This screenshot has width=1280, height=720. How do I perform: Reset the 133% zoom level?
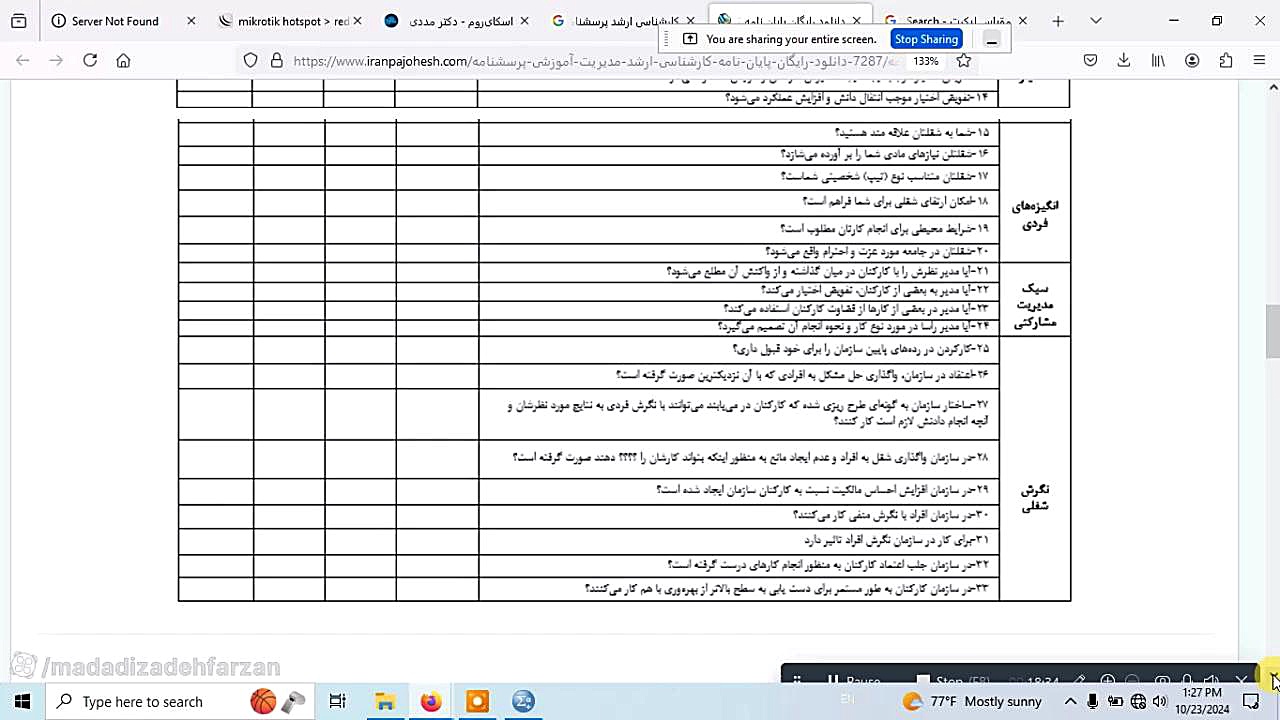pyautogui.click(x=926, y=61)
